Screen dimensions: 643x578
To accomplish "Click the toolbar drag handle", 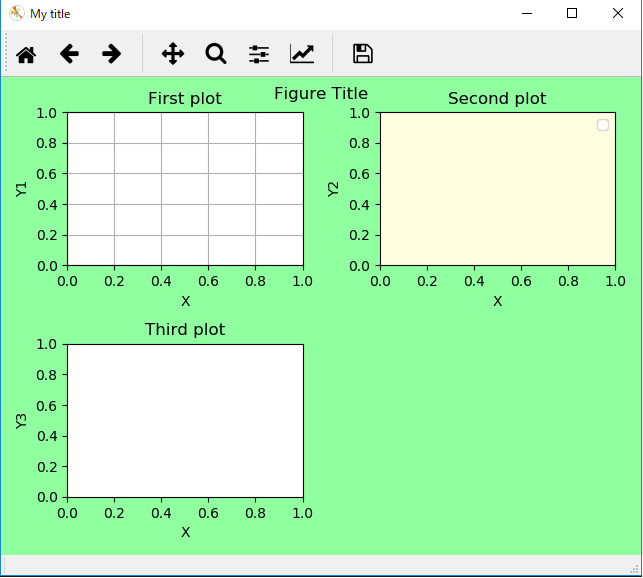I will (x=6, y=53).
